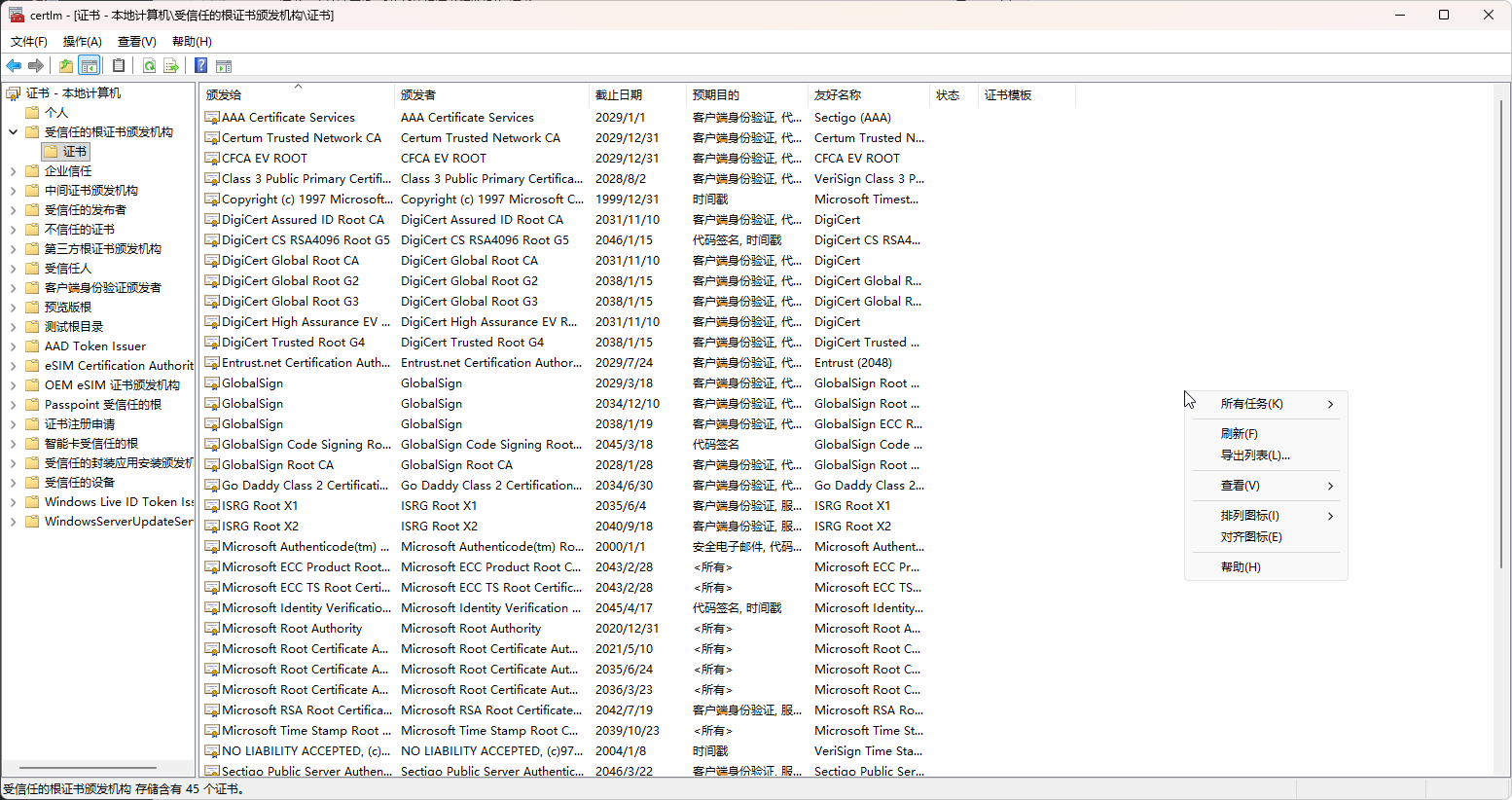Open 排列图标(I) submenu in the context menu
This screenshot has height=800, width=1512.
coord(1266,516)
